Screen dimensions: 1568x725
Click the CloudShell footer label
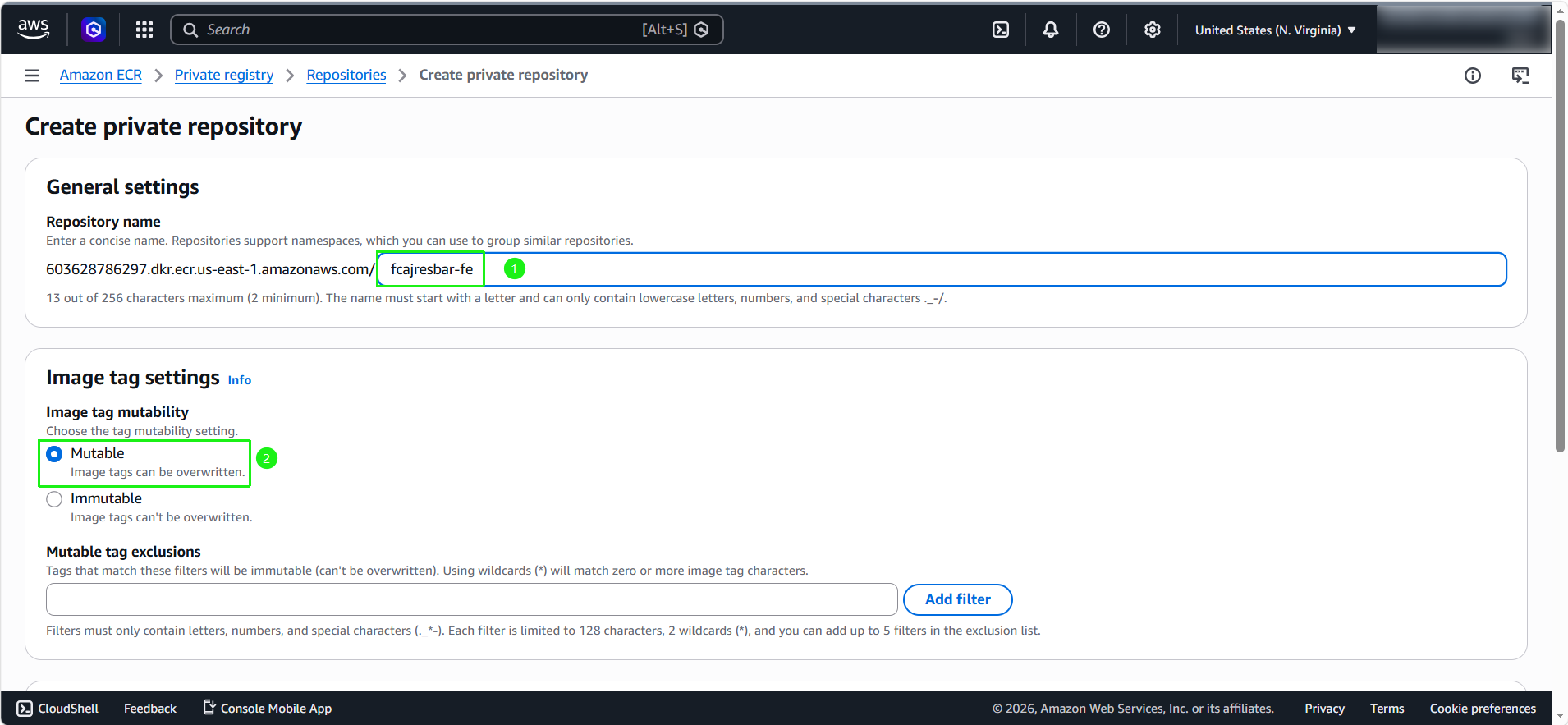pyautogui.click(x=68, y=709)
